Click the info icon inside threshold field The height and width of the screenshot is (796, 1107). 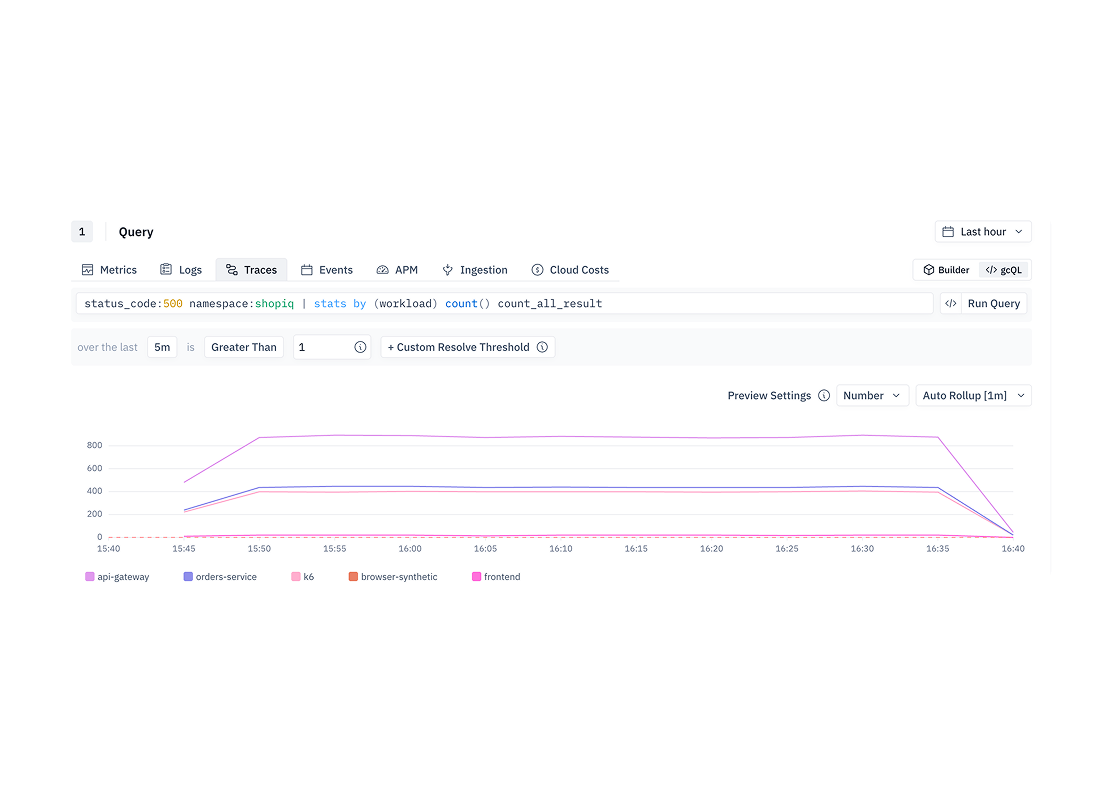pyautogui.click(x=360, y=347)
